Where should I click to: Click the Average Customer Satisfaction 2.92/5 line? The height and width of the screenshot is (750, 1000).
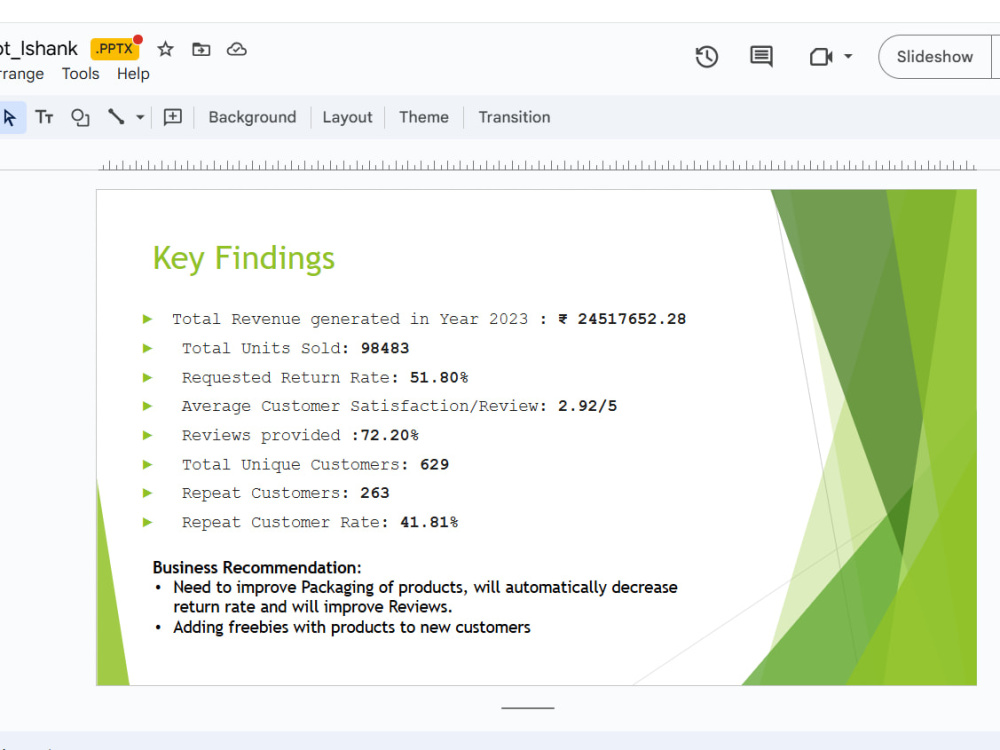tap(399, 406)
